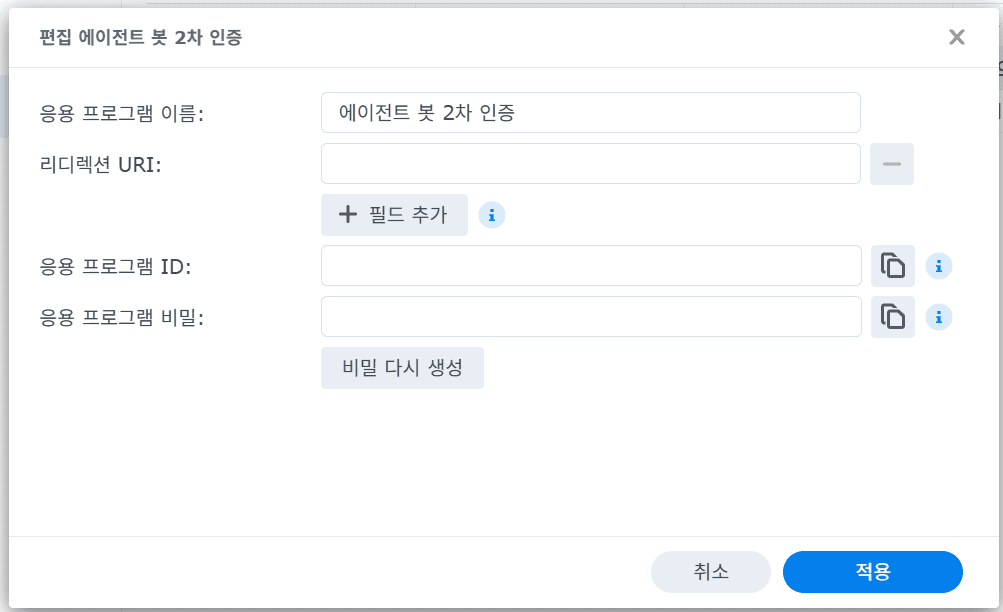Cancel editing with the 취소 button

pyautogui.click(x=711, y=571)
